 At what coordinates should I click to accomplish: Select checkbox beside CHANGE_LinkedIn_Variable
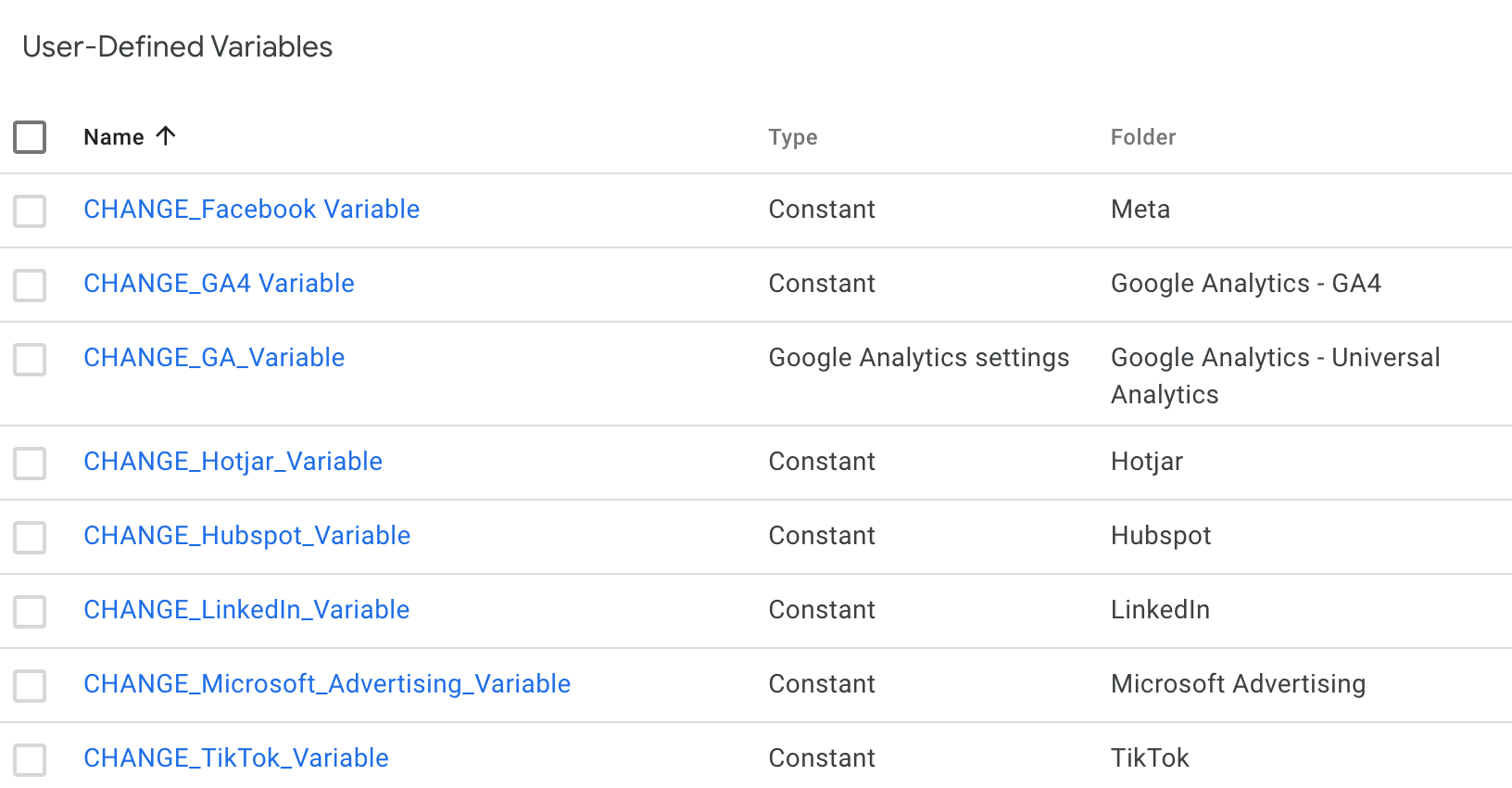pos(30,611)
